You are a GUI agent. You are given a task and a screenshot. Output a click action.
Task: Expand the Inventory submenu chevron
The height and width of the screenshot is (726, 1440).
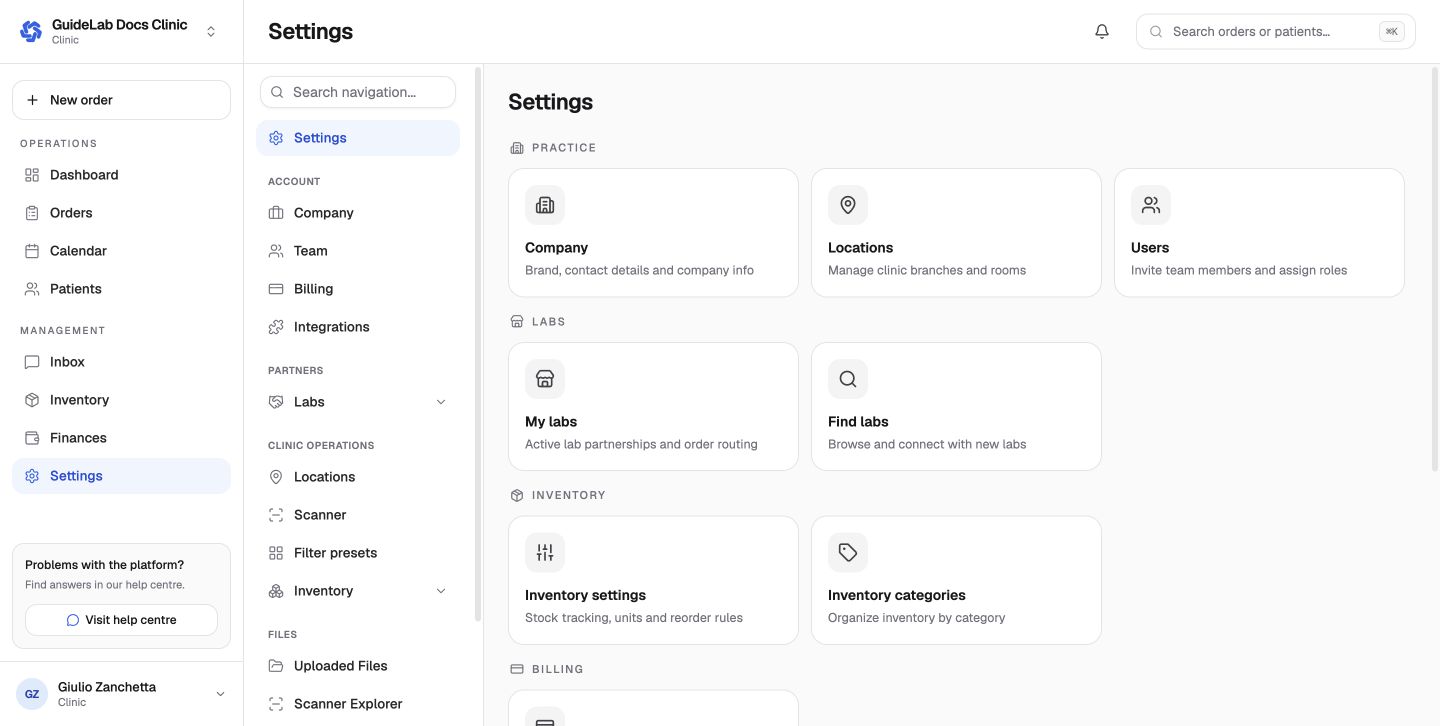[441, 591]
